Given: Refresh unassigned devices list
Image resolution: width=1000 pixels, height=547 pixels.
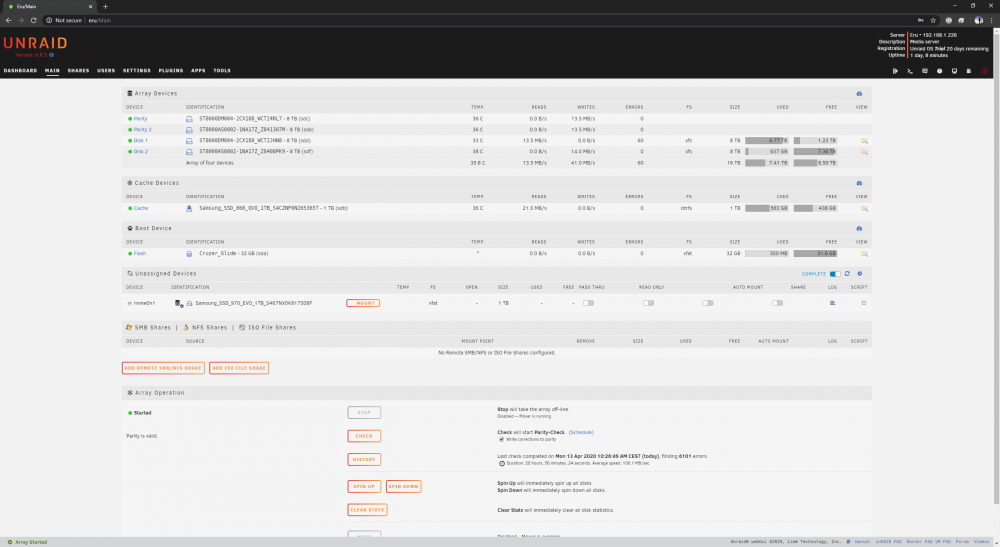Looking at the screenshot, I should click(847, 274).
